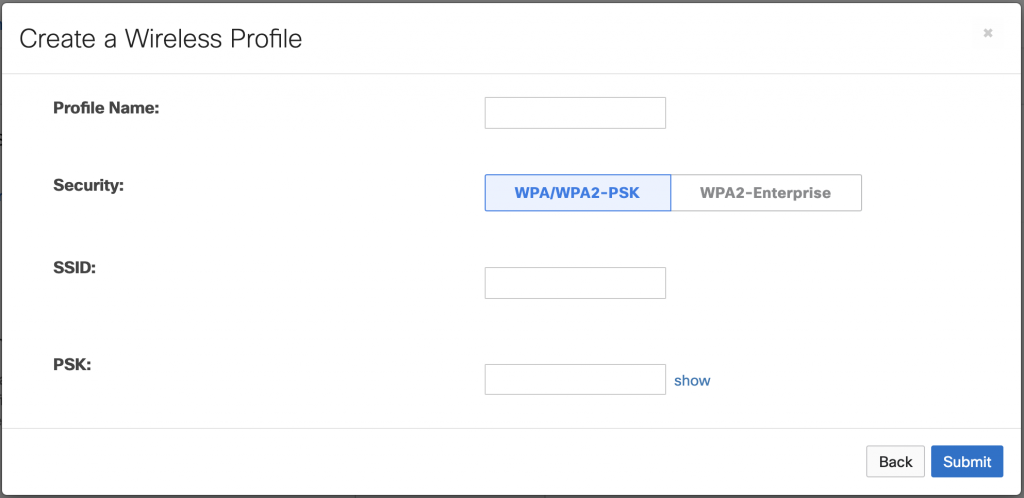This screenshot has width=1024, height=498.
Task: Click the SSID label
Action: (74, 267)
